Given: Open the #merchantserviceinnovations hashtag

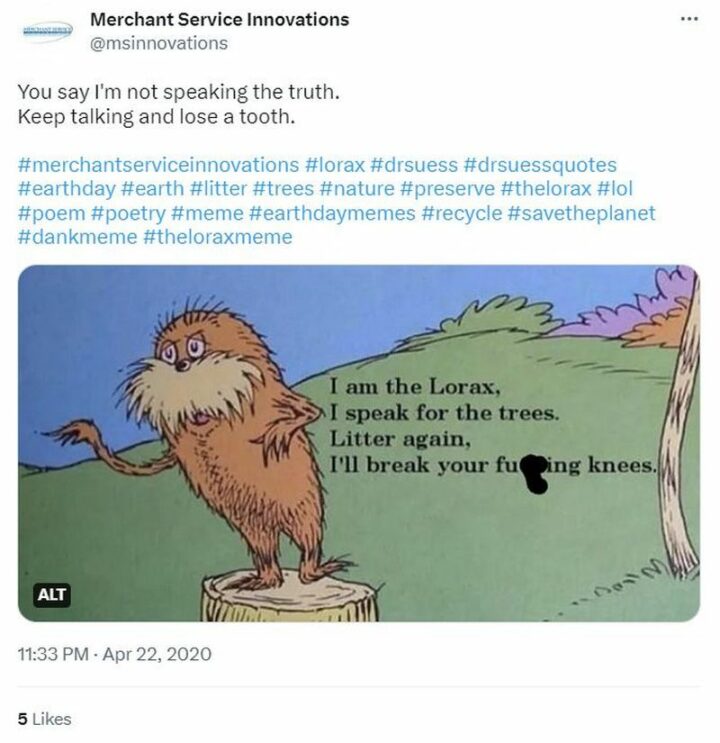Looking at the screenshot, I should click(158, 165).
